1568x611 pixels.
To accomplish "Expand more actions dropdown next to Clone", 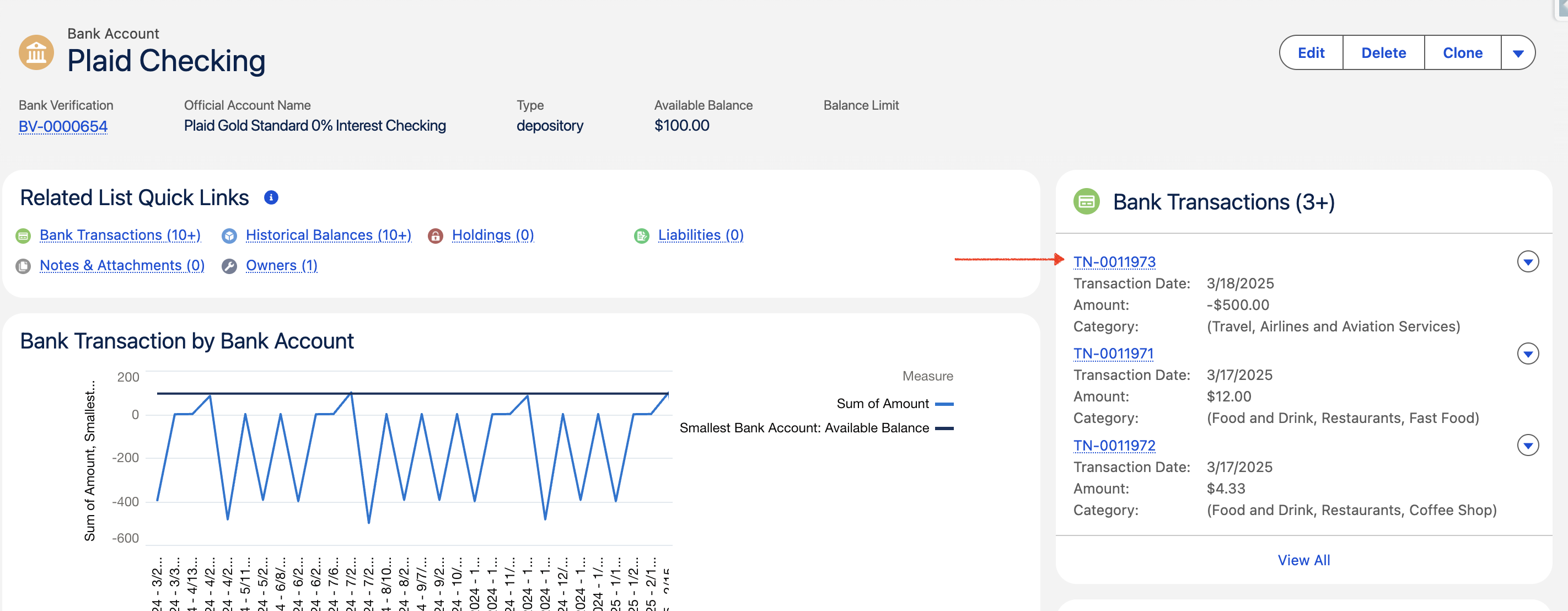I will pyautogui.click(x=1518, y=53).
